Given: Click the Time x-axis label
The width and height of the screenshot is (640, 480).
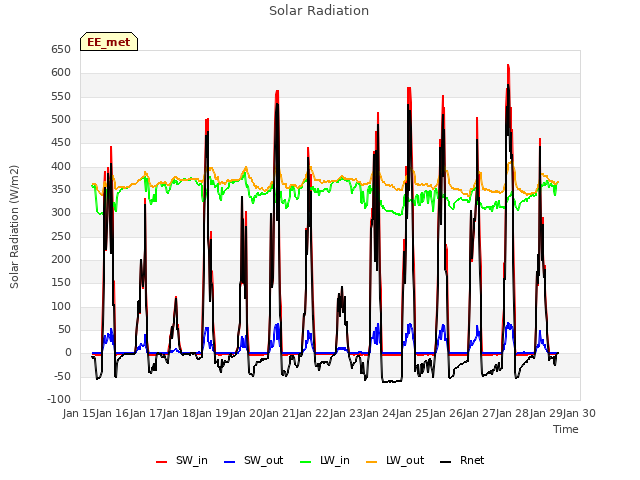Looking at the screenshot, I should coord(566,429).
